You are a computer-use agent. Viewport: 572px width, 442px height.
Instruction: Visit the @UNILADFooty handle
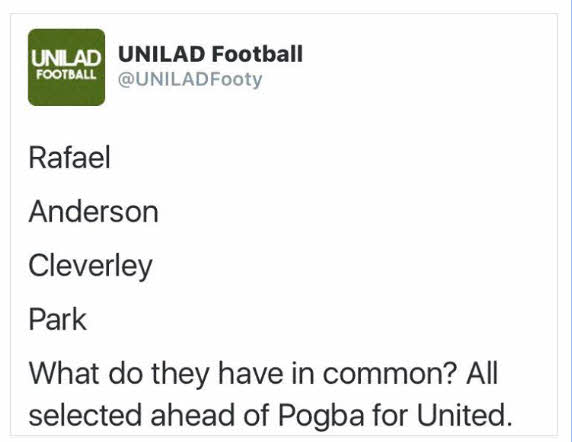point(190,80)
